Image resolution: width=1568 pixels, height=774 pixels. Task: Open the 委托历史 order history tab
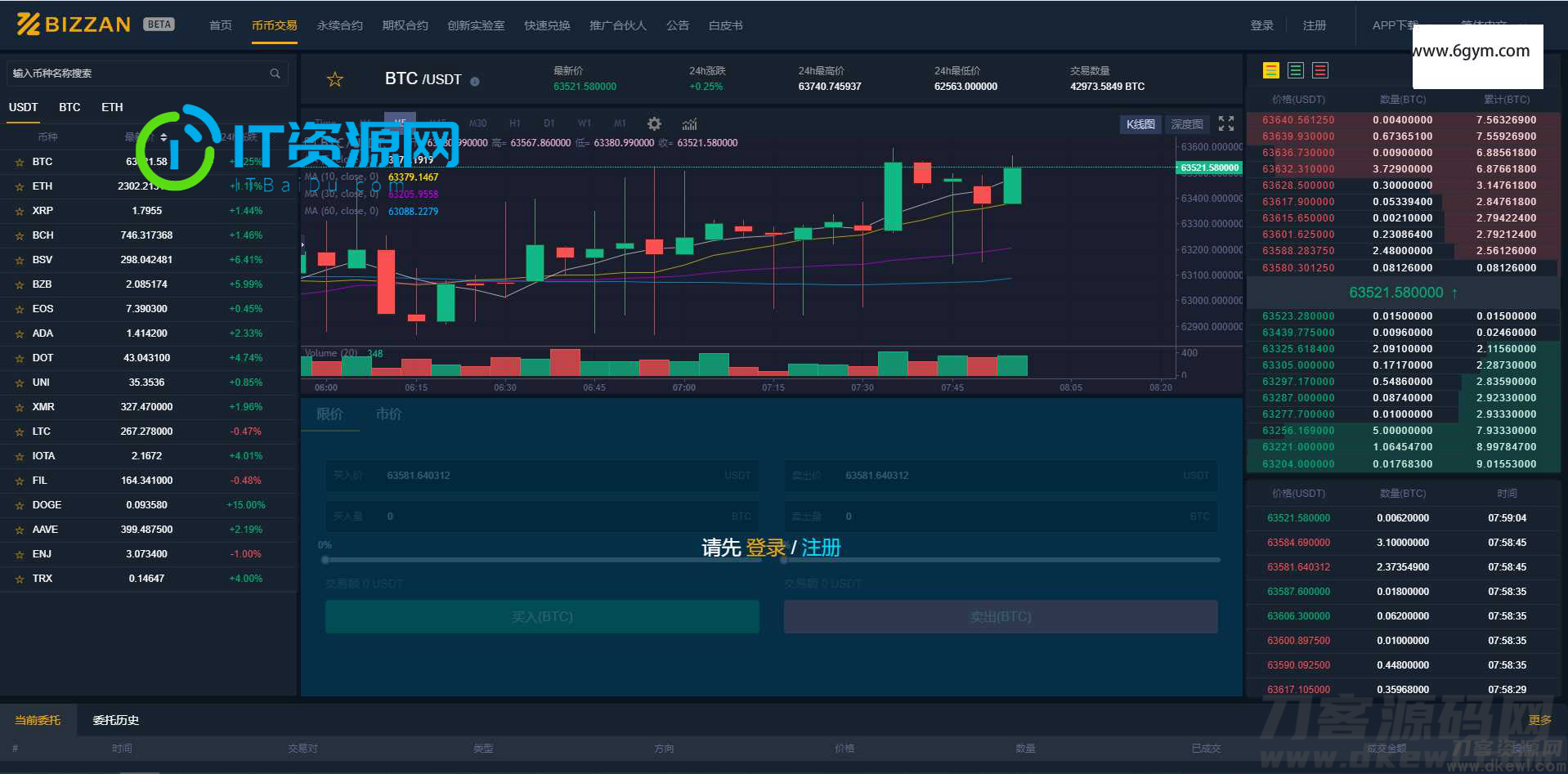pos(116,720)
